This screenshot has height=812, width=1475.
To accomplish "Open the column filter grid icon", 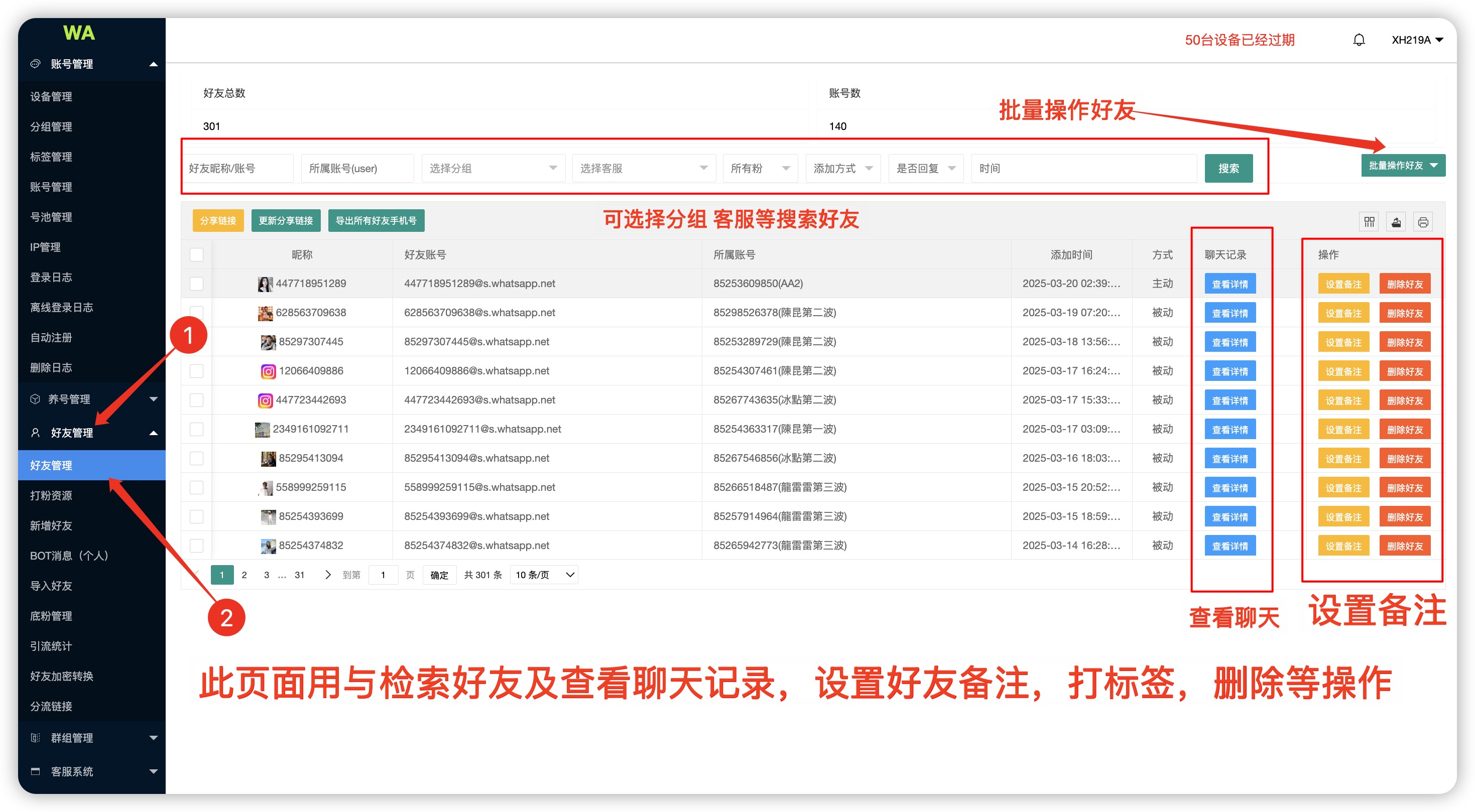I will (1369, 222).
